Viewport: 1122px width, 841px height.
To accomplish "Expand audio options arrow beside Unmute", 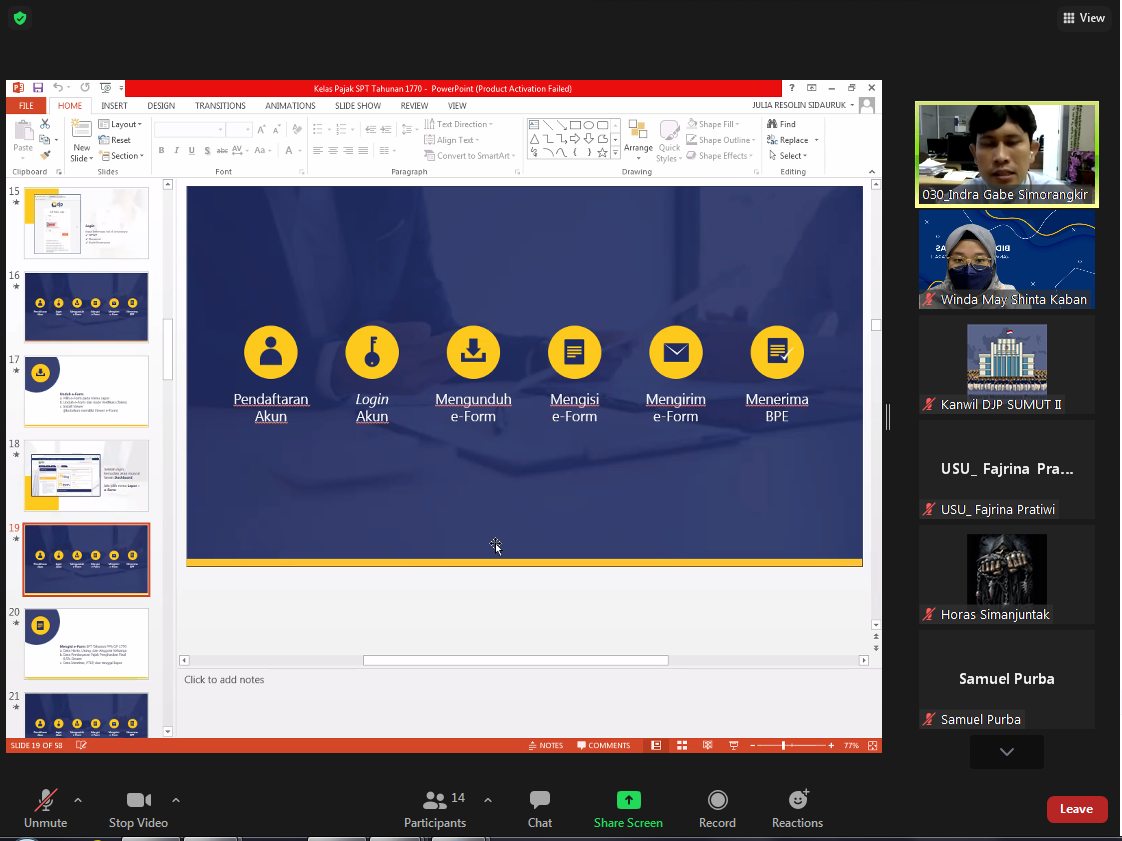I will tap(78, 800).
